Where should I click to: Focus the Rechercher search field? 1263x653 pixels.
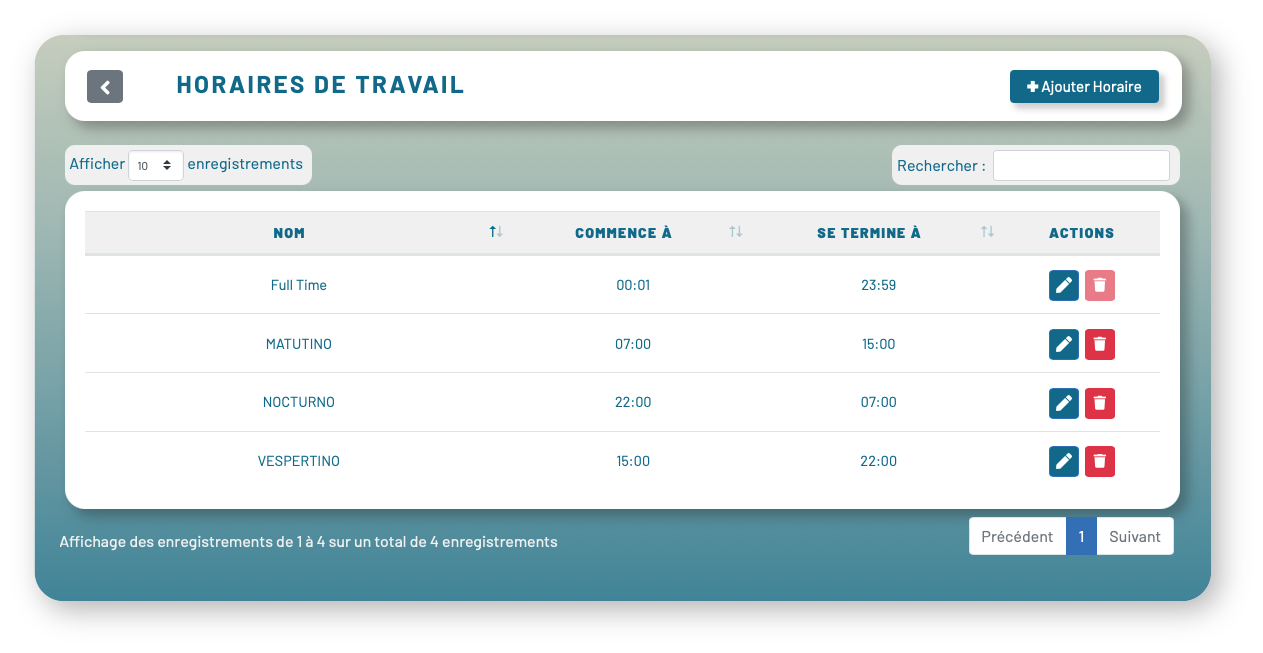coord(1080,166)
